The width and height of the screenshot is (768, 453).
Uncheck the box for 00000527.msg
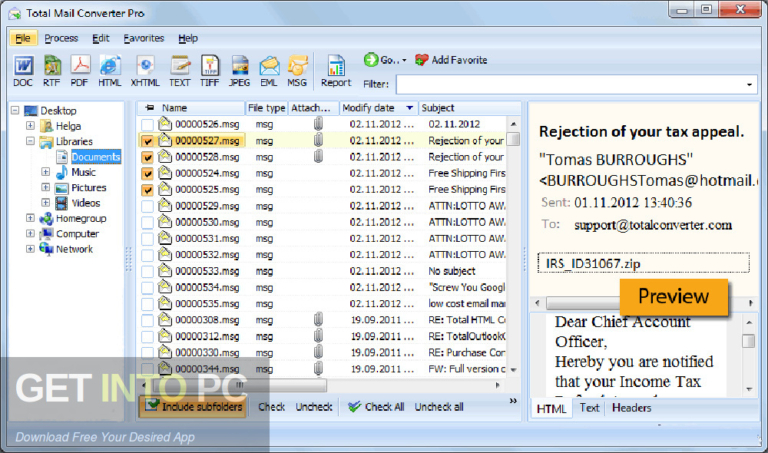(147, 141)
